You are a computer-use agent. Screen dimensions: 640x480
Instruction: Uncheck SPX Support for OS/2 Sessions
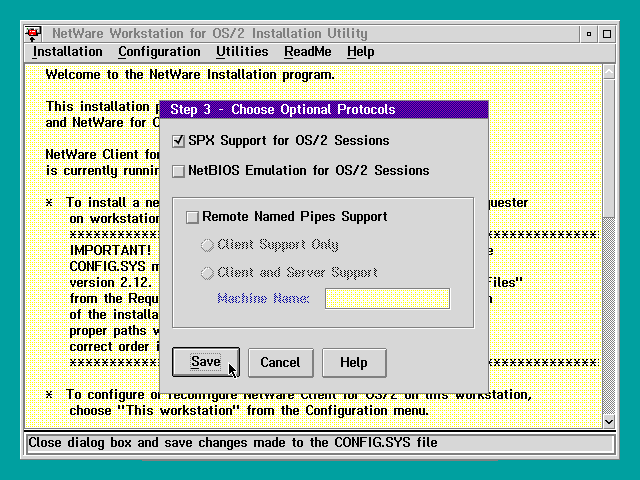(178, 141)
